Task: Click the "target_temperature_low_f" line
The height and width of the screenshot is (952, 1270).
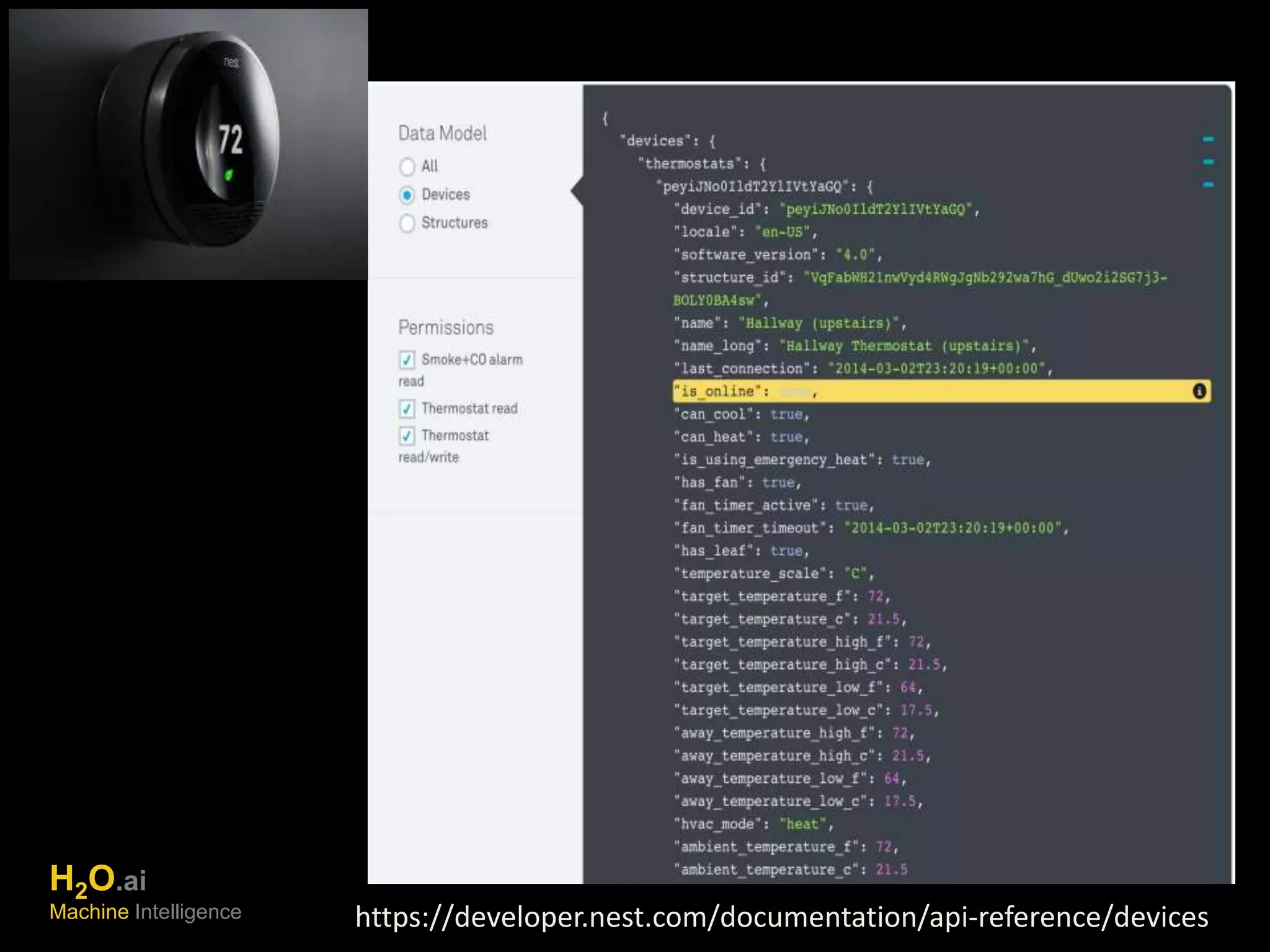Action: pos(799,687)
